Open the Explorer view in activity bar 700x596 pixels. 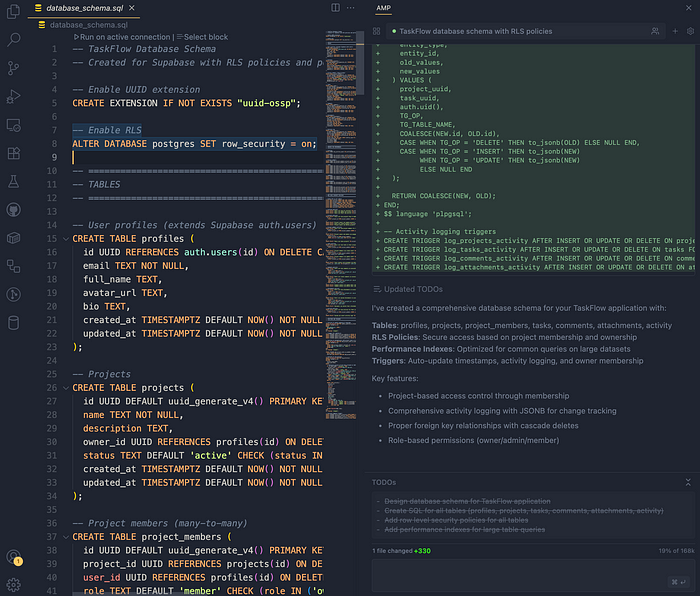(x=13, y=12)
